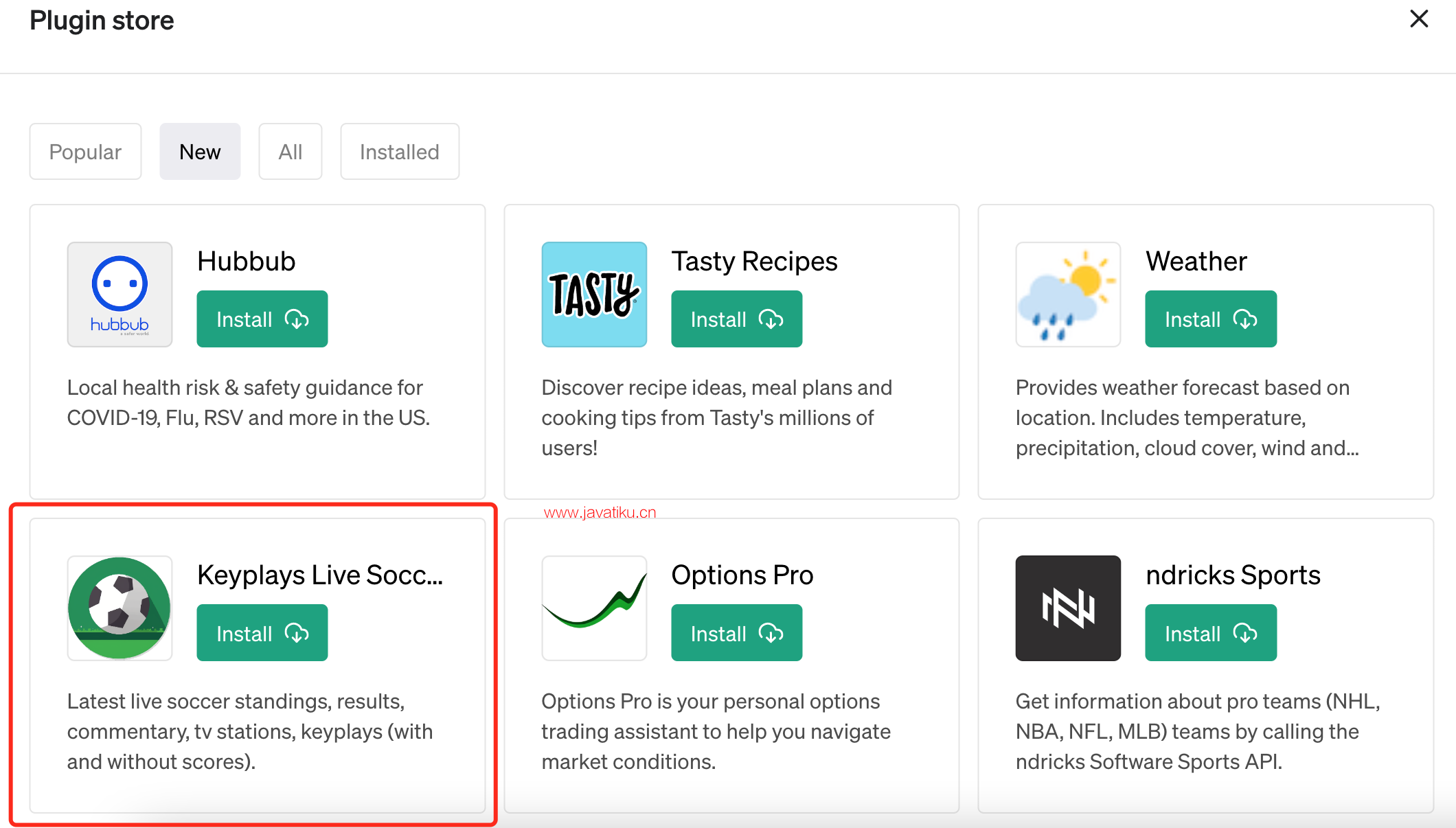Click the Plugin store heading

coord(102,21)
